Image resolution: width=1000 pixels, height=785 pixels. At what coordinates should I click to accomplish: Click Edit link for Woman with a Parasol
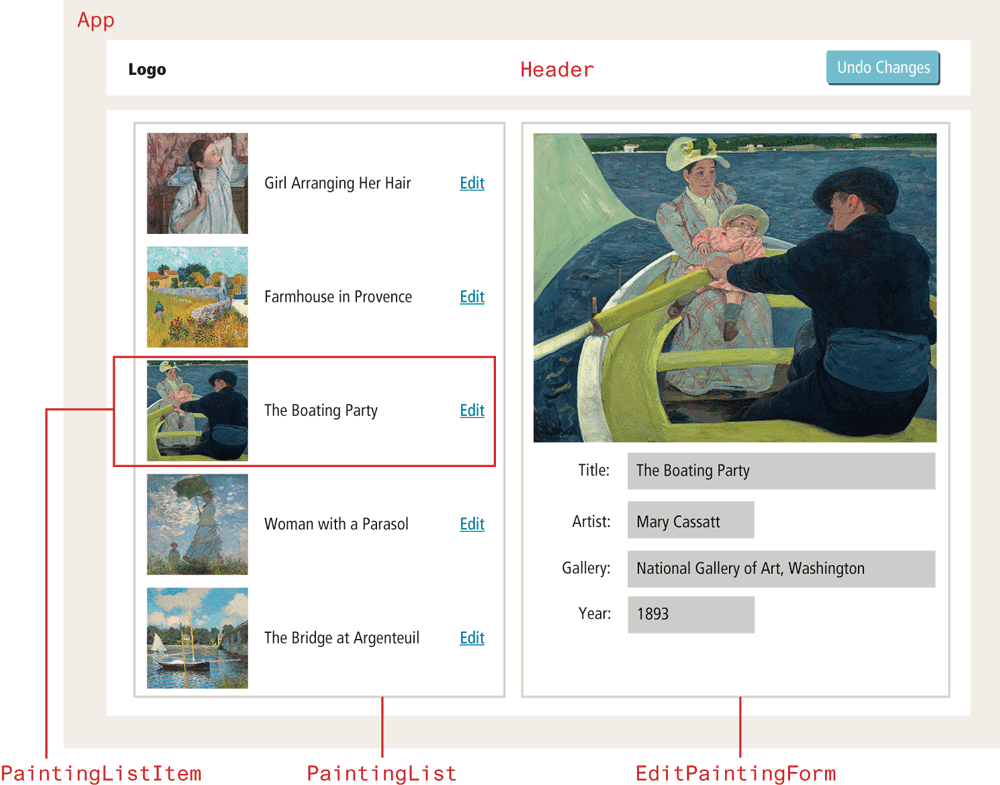pos(472,524)
